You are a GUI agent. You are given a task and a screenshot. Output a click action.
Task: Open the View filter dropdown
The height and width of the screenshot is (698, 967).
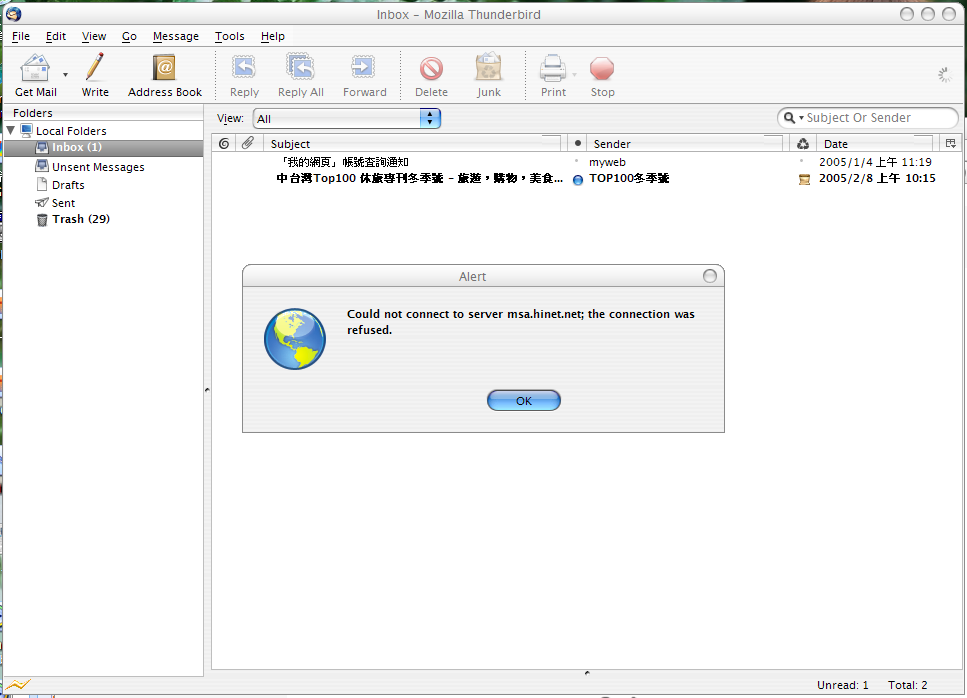point(347,118)
